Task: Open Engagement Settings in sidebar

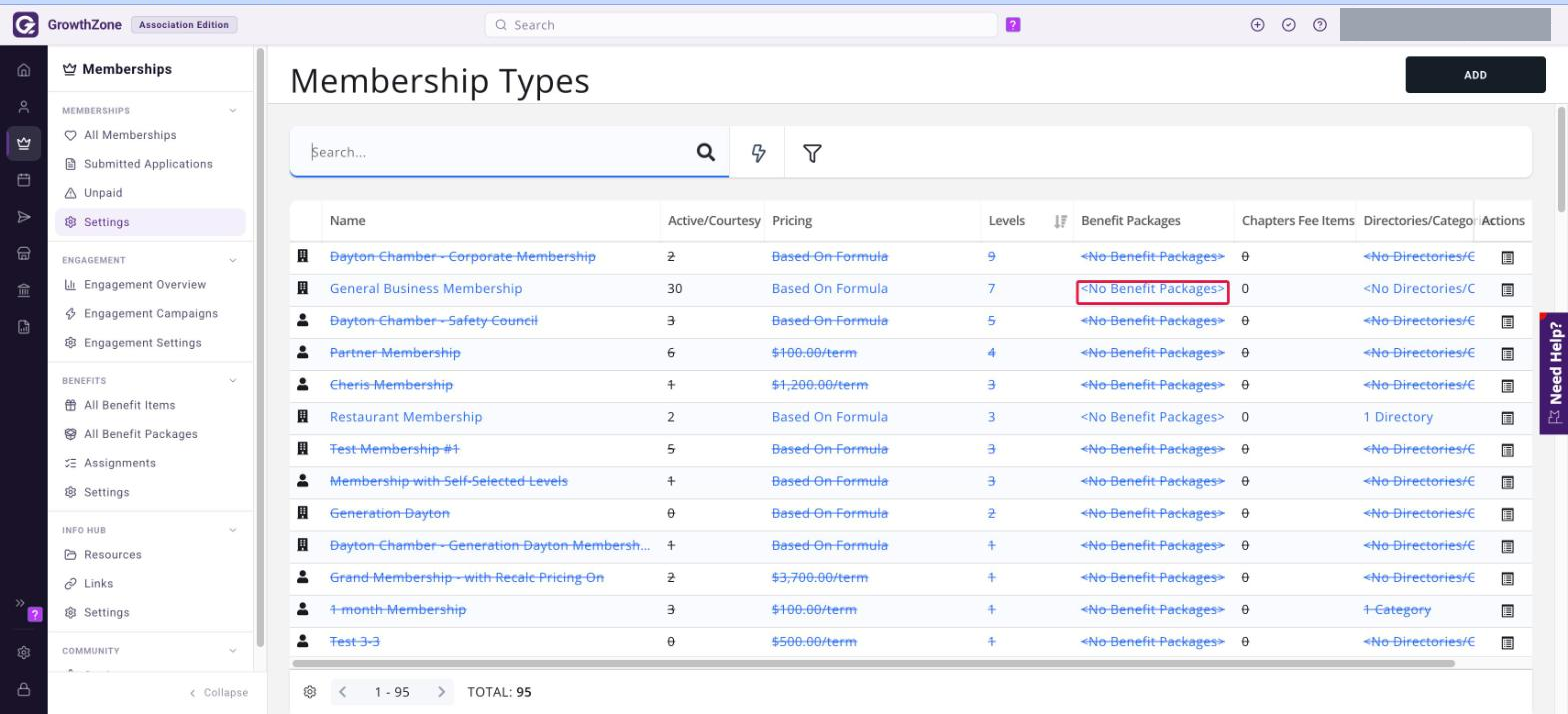Action: (x=143, y=343)
